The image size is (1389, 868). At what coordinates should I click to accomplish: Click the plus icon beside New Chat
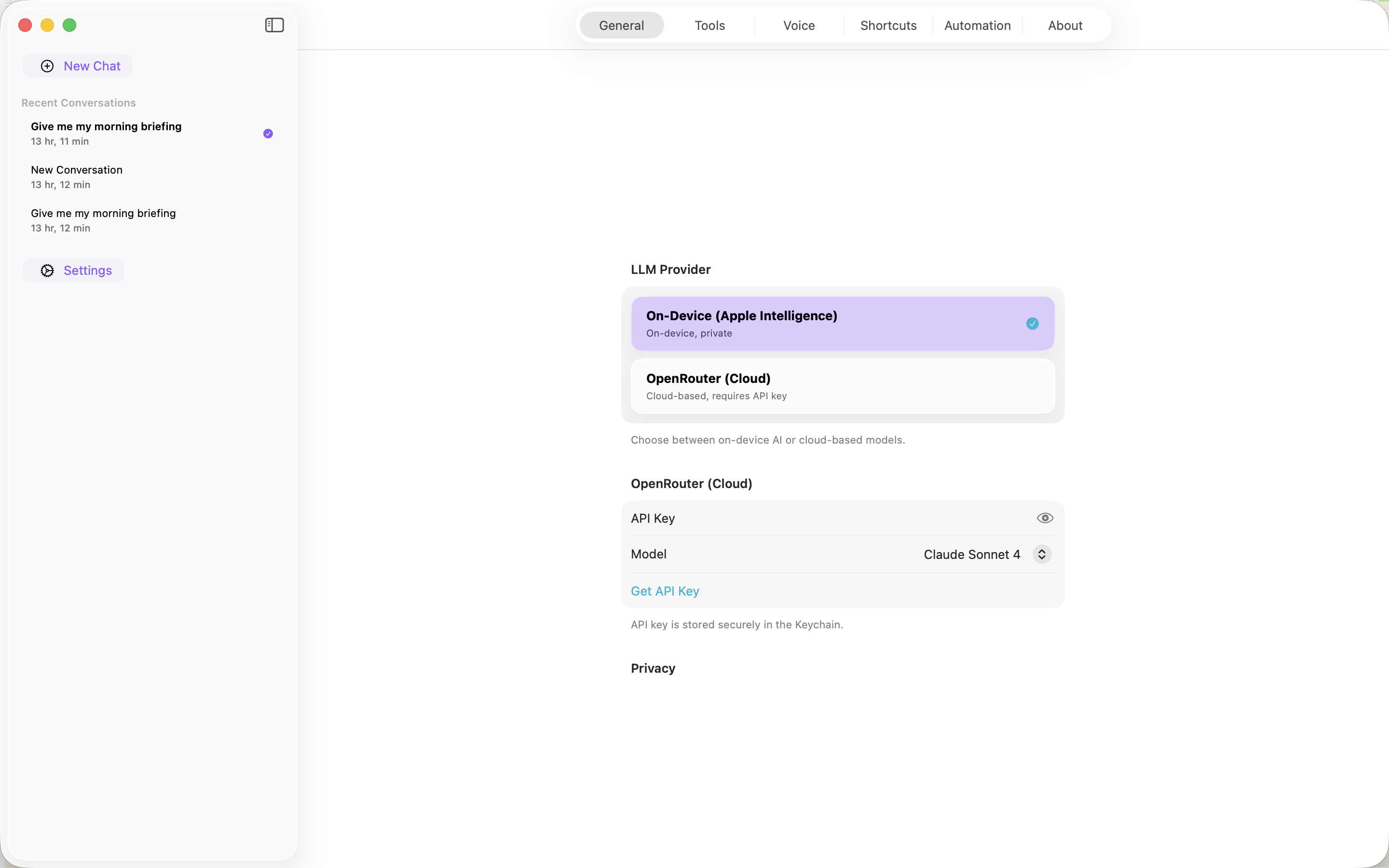click(x=48, y=66)
